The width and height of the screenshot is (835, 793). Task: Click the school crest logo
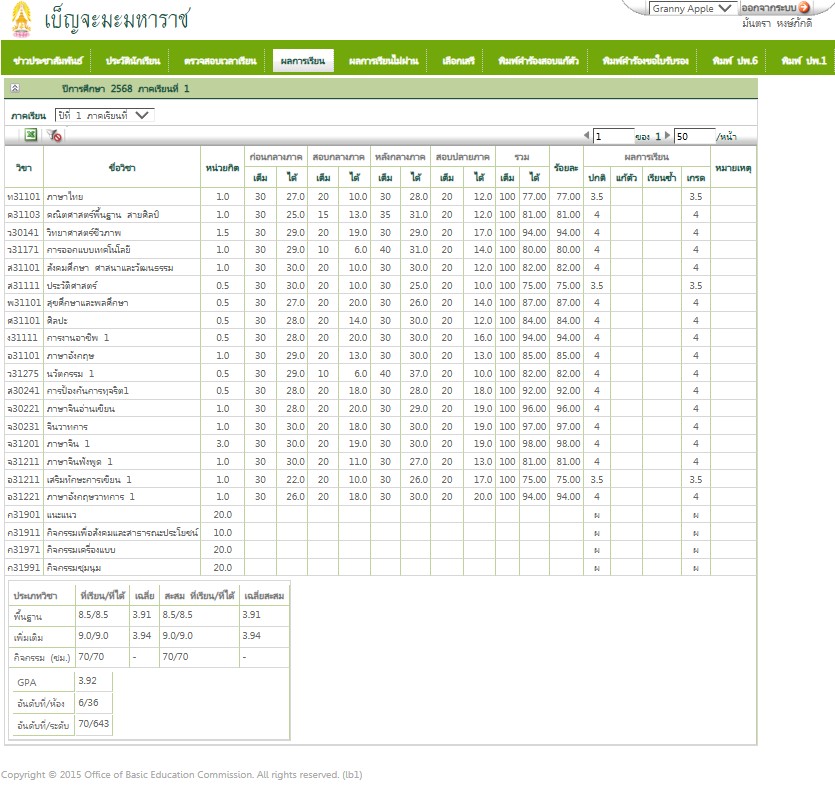[x=22, y=20]
